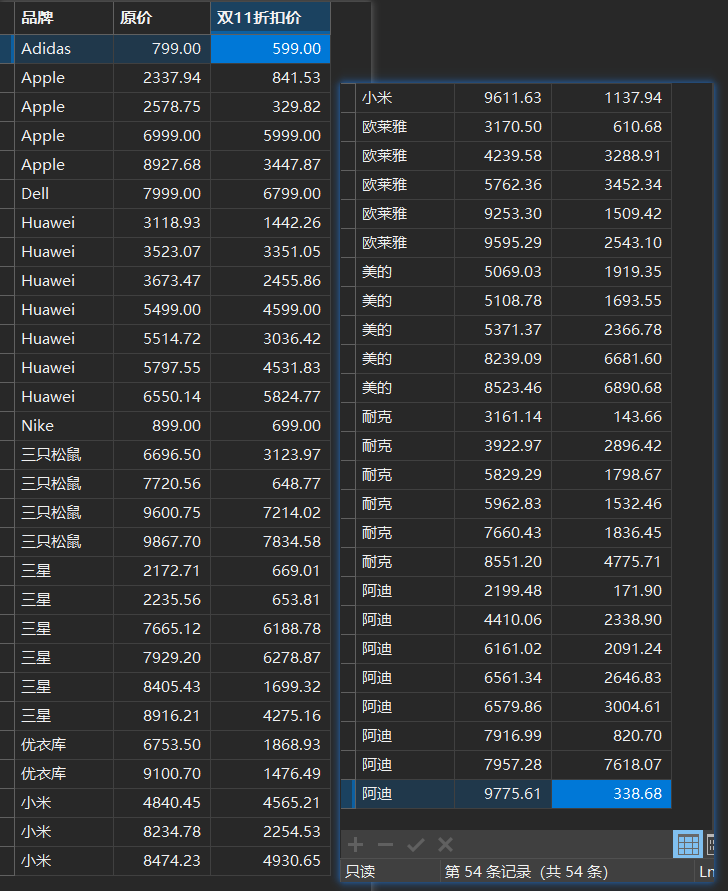This screenshot has height=891, width=728.
Task: Click the 9611.63 小米 price cell
Action: pos(503,98)
